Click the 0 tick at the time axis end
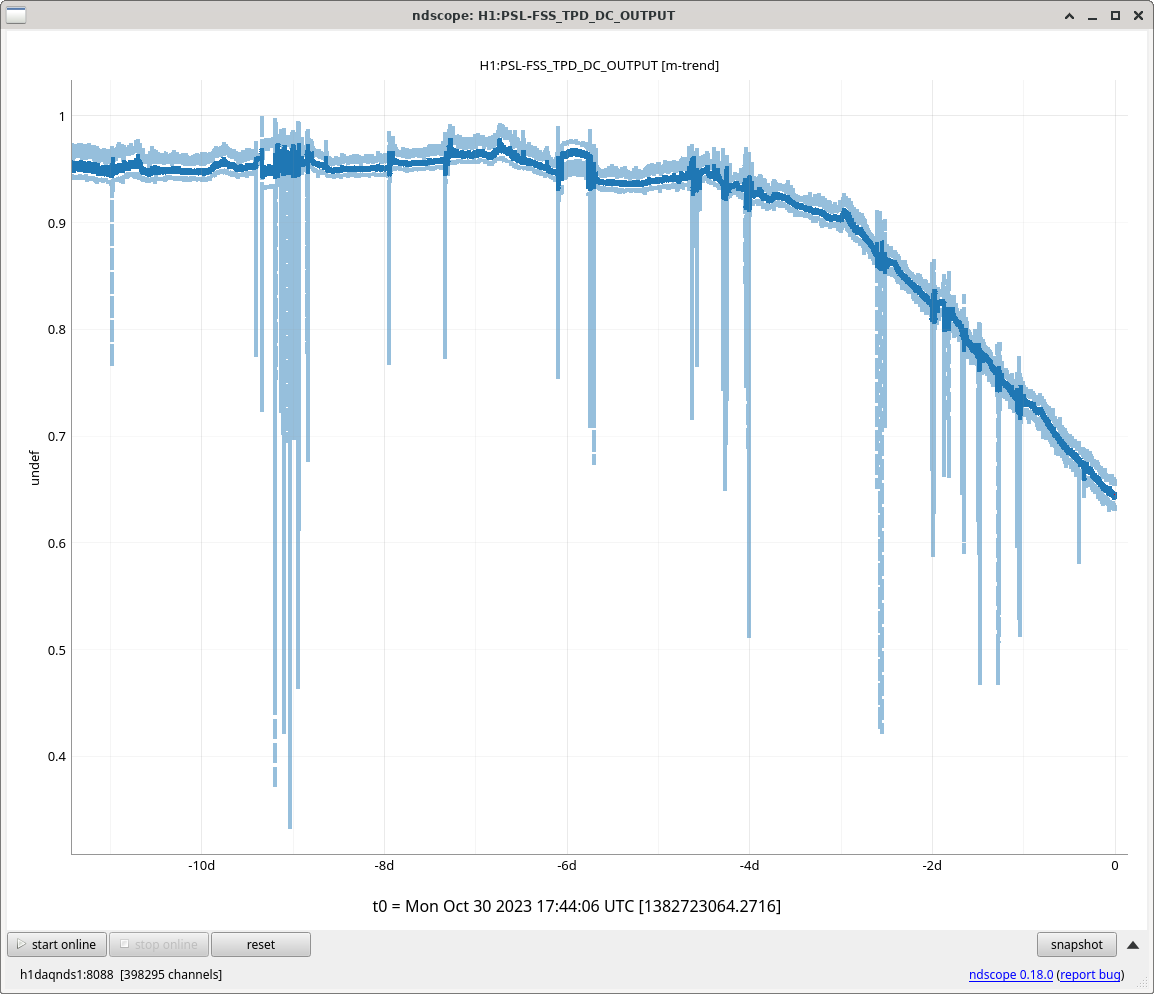Screen dimensions: 1154x994 [x=1115, y=866]
